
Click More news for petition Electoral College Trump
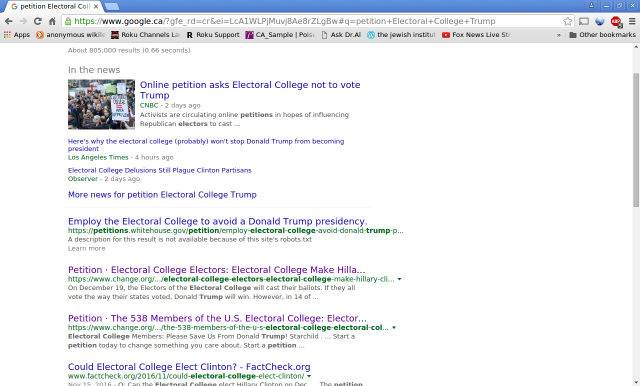[x=162, y=195]
